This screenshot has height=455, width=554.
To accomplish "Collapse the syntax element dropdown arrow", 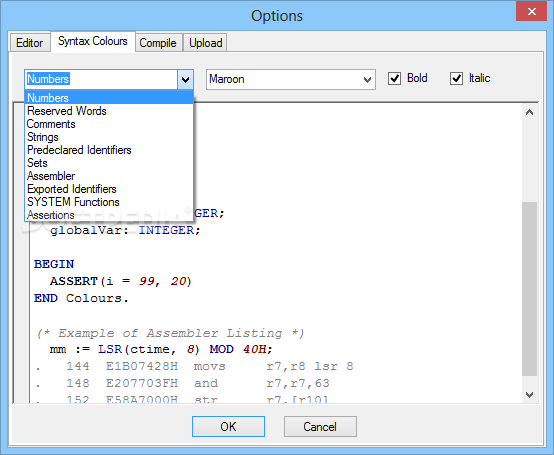I will 185,79.
